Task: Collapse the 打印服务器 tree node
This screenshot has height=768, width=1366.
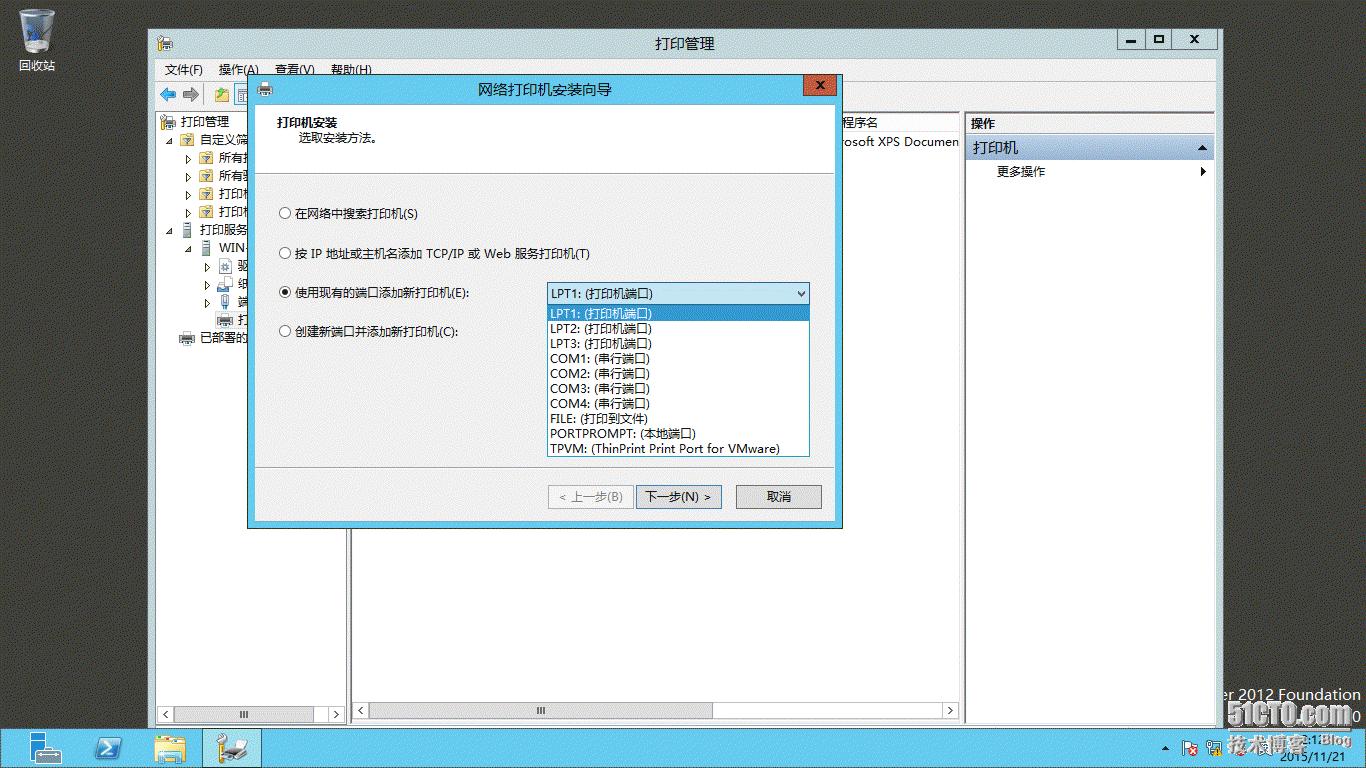Action: 171,229
